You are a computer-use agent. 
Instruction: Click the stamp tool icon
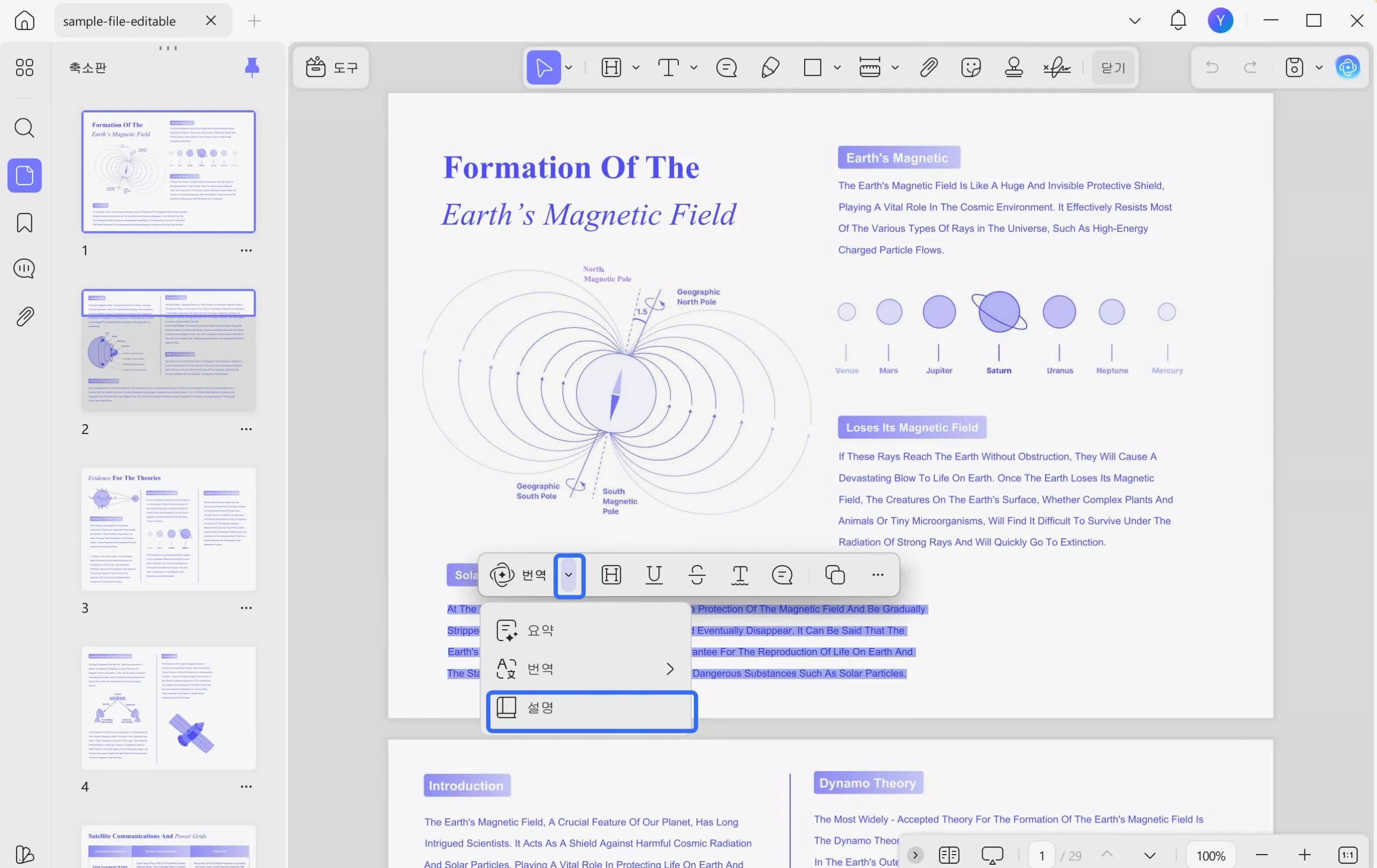click(x=1013, y=67)
